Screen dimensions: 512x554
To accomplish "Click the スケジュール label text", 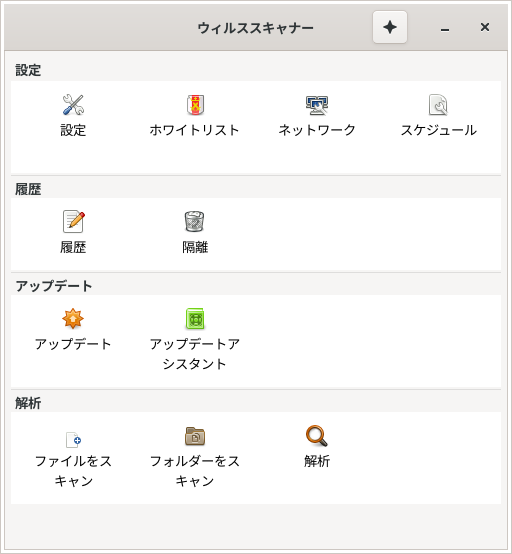I will (439, 130).
